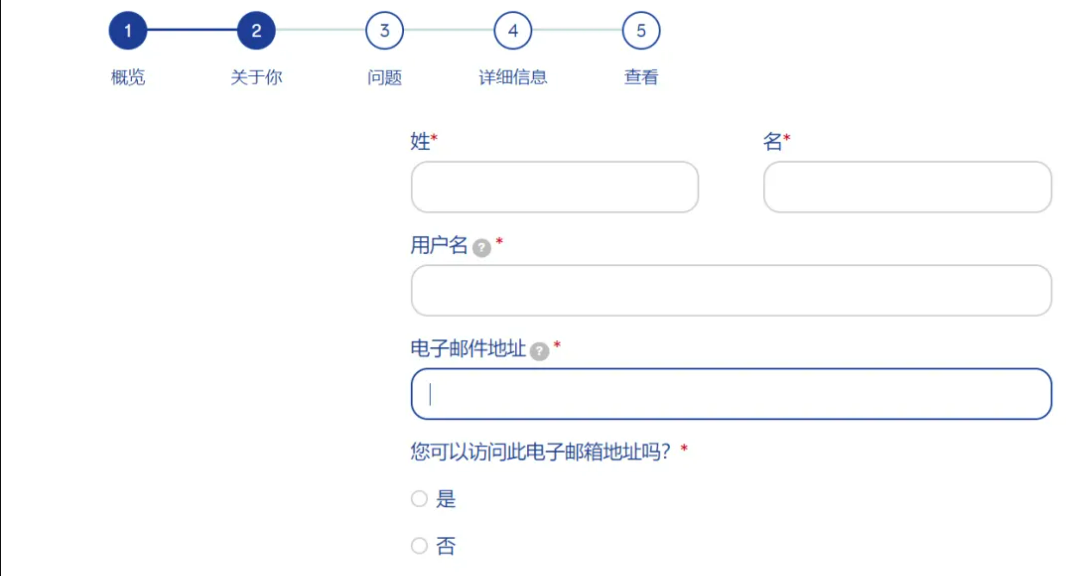Screen dimensions: 1073x576
Task: Jump to step 4 circle
Action: [x=513, y=31]
